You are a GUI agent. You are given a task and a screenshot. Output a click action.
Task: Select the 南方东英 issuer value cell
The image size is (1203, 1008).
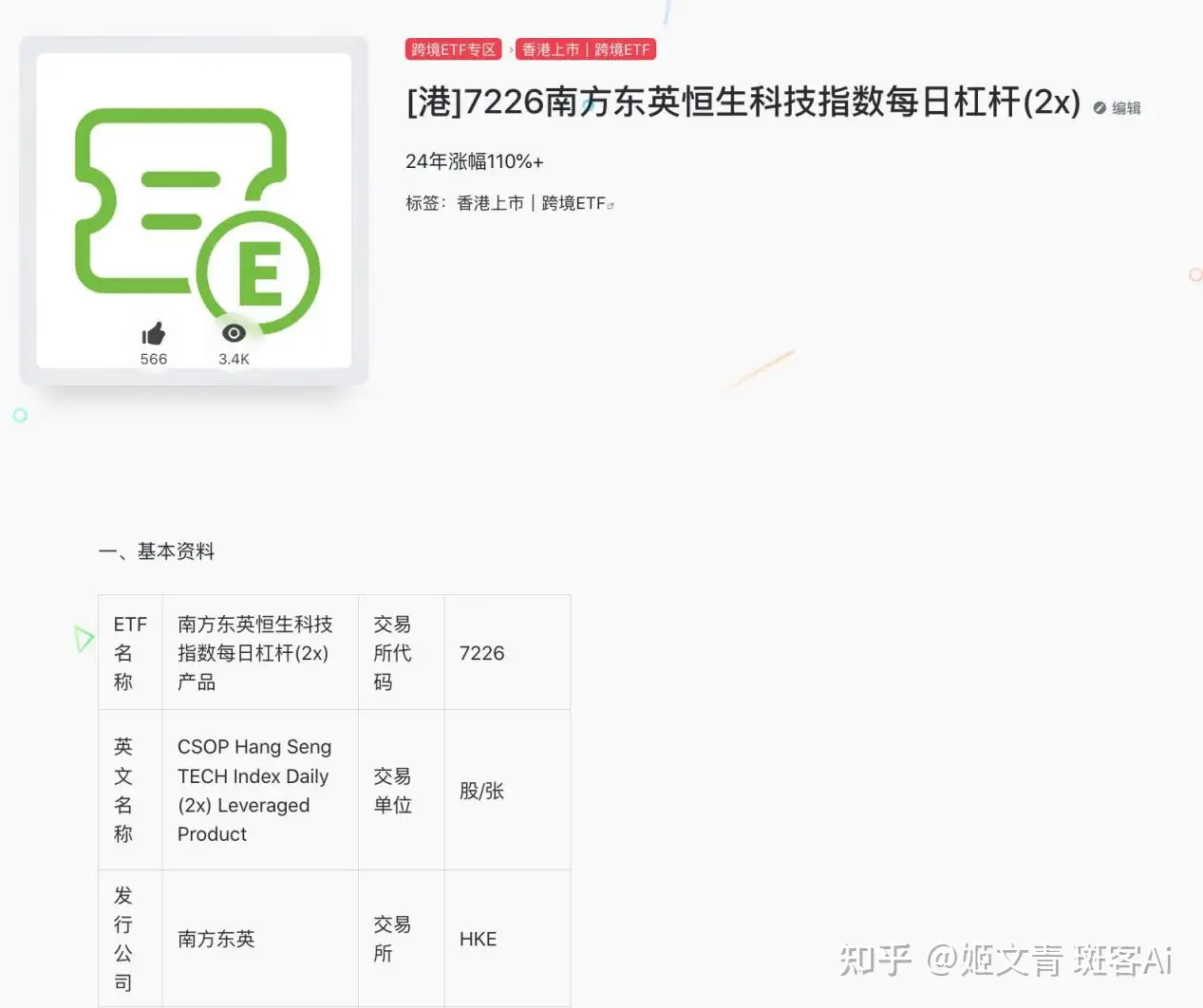pos(260,939)
